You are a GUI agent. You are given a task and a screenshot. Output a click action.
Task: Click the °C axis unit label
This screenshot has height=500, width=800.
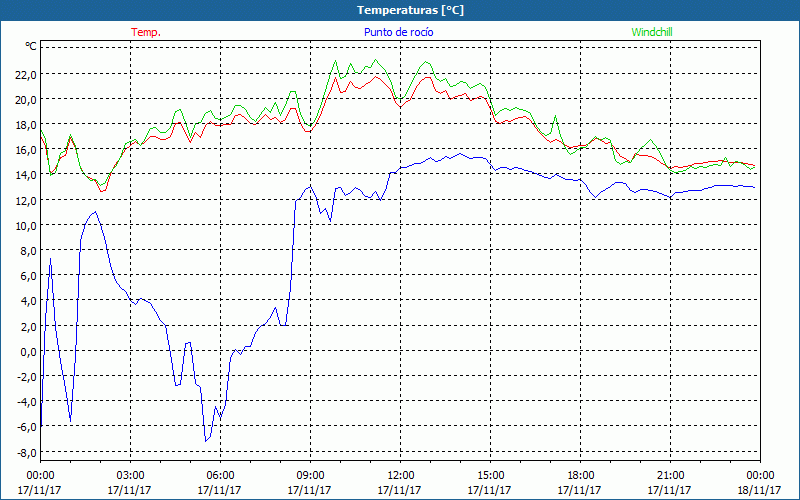31,46
